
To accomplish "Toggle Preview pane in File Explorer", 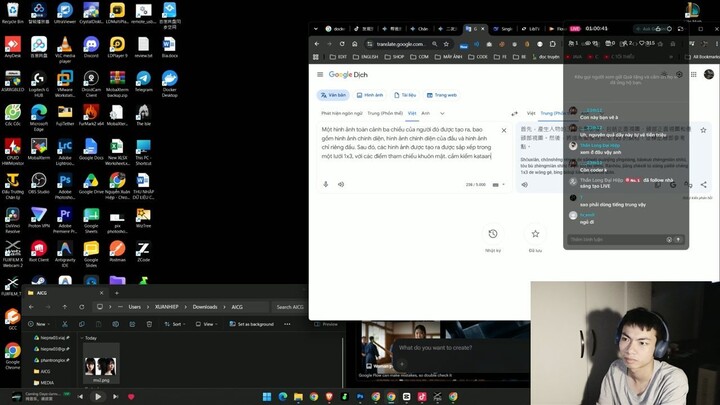I will pos(326,324).
